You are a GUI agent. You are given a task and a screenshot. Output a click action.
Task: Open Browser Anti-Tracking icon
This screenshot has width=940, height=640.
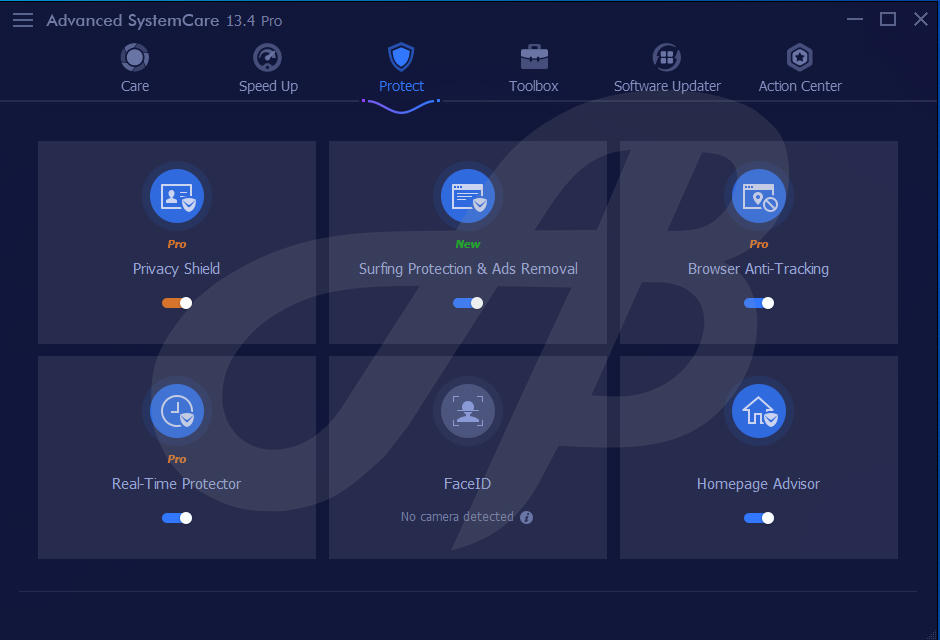pos(759,196)
